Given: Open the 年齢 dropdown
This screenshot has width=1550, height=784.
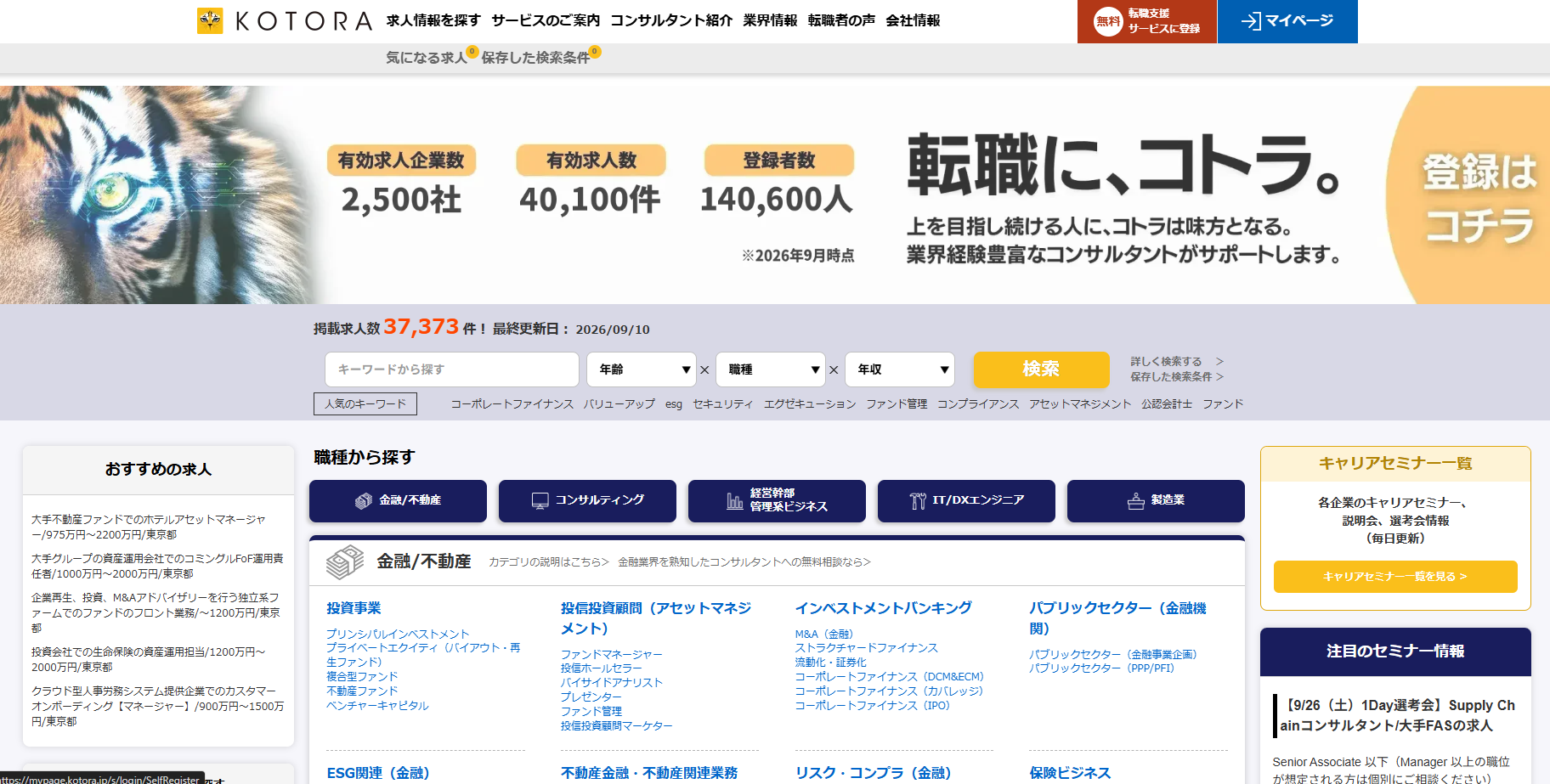Looking at the screenshot, I should 642,369.
